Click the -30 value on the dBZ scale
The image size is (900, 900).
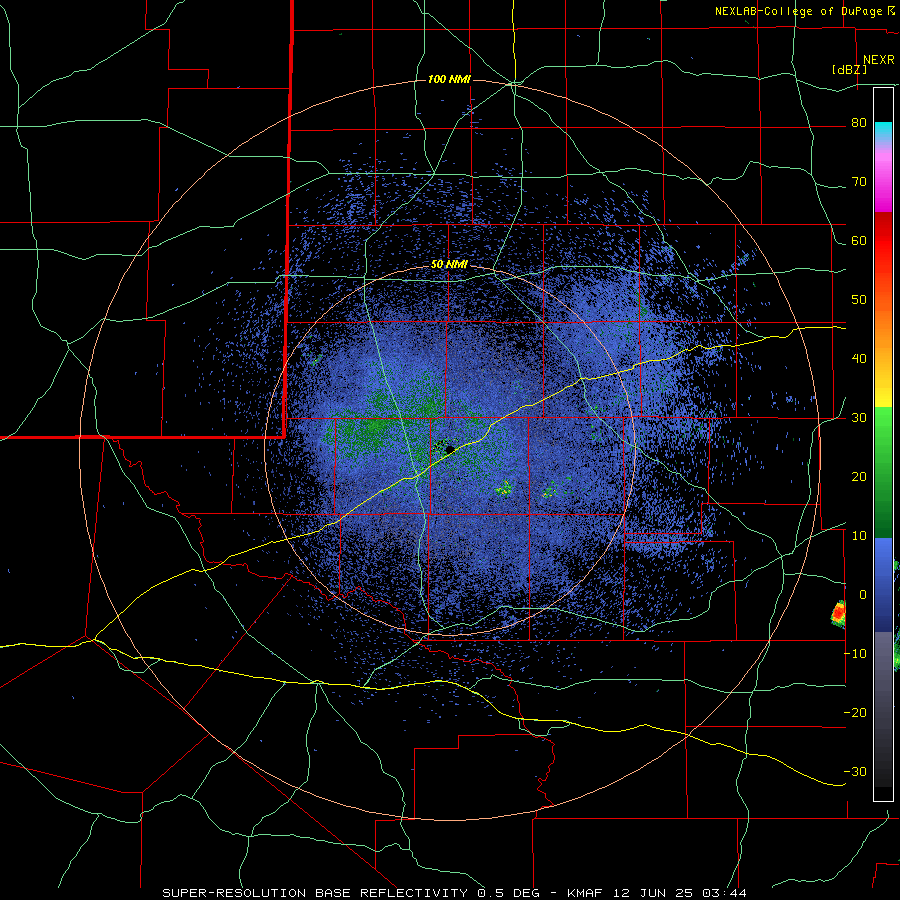855,771
